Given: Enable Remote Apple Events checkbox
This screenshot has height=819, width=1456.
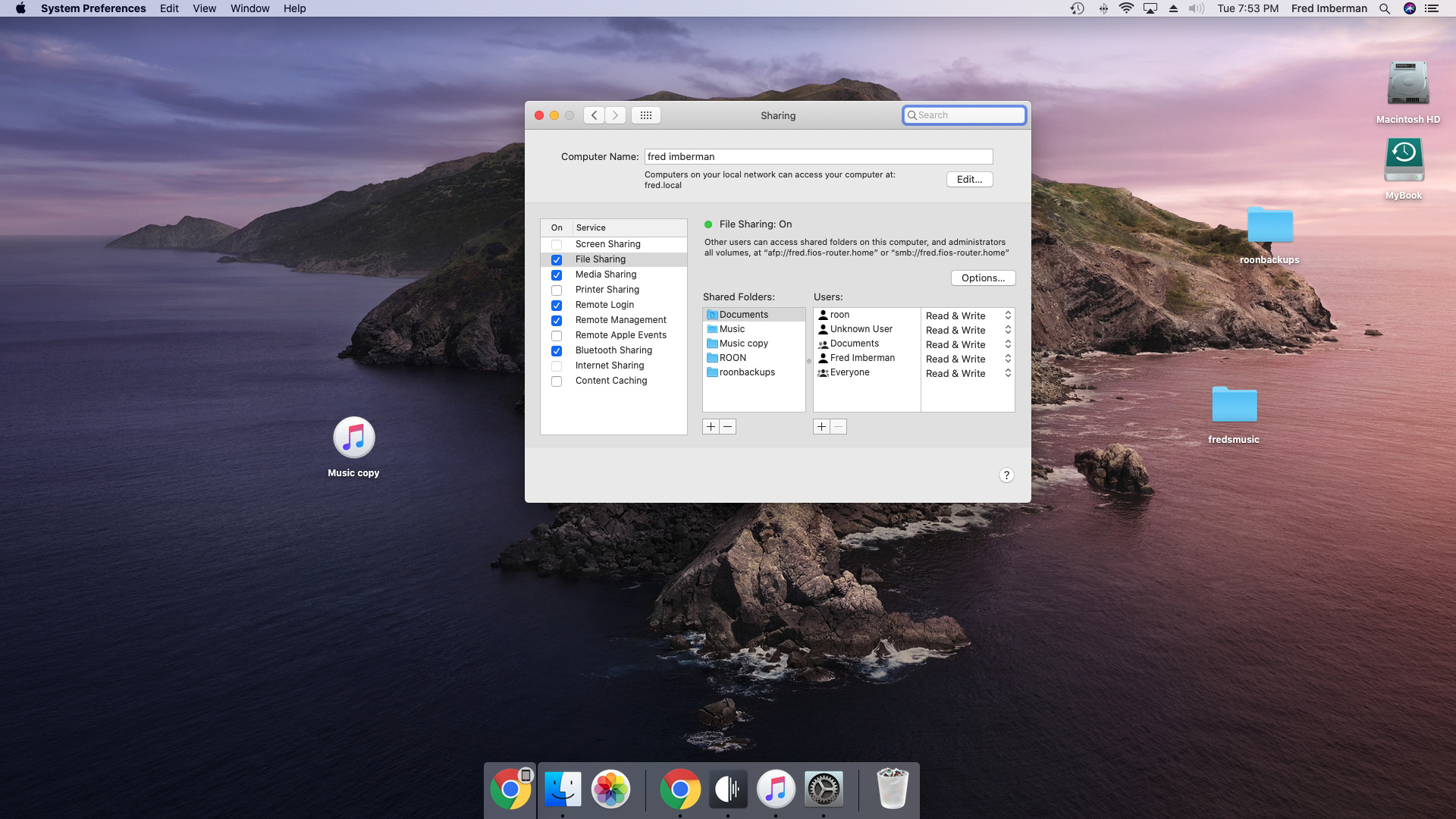Looking at the screenshot, I should coord(557,336).
